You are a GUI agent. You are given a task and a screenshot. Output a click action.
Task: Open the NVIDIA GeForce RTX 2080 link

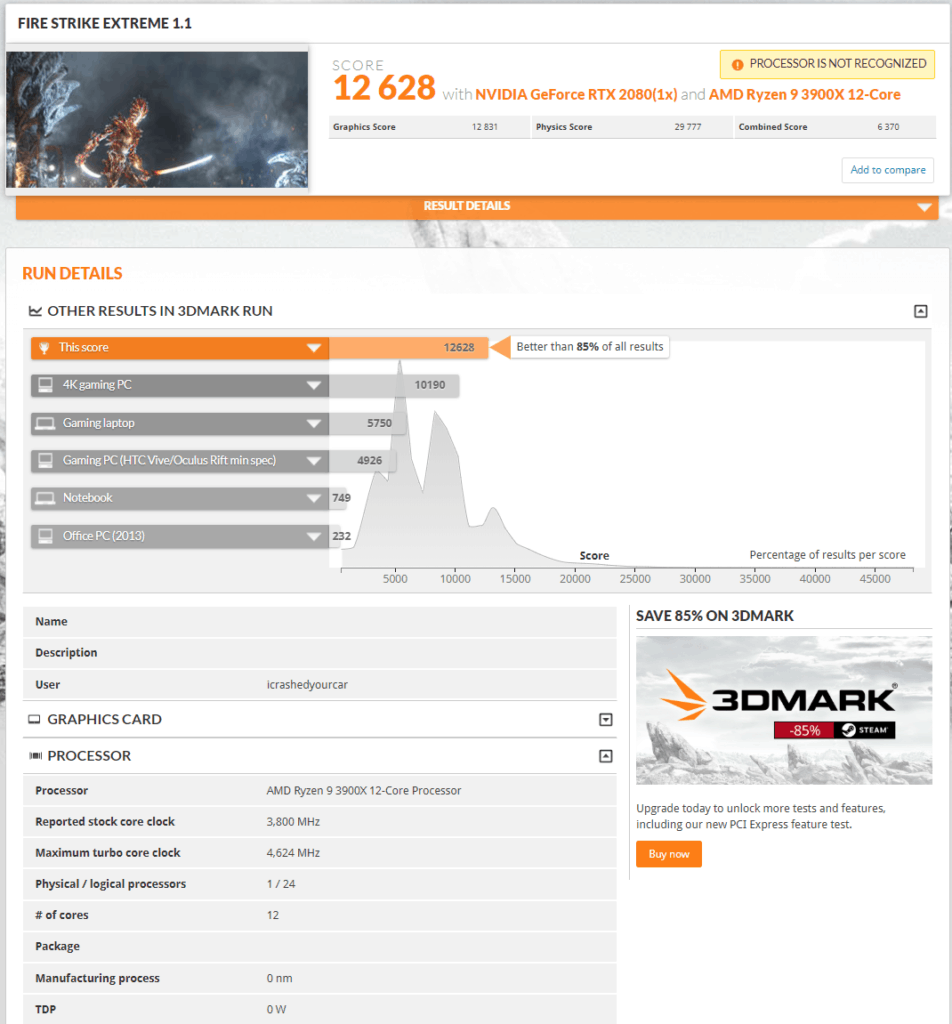576,95
